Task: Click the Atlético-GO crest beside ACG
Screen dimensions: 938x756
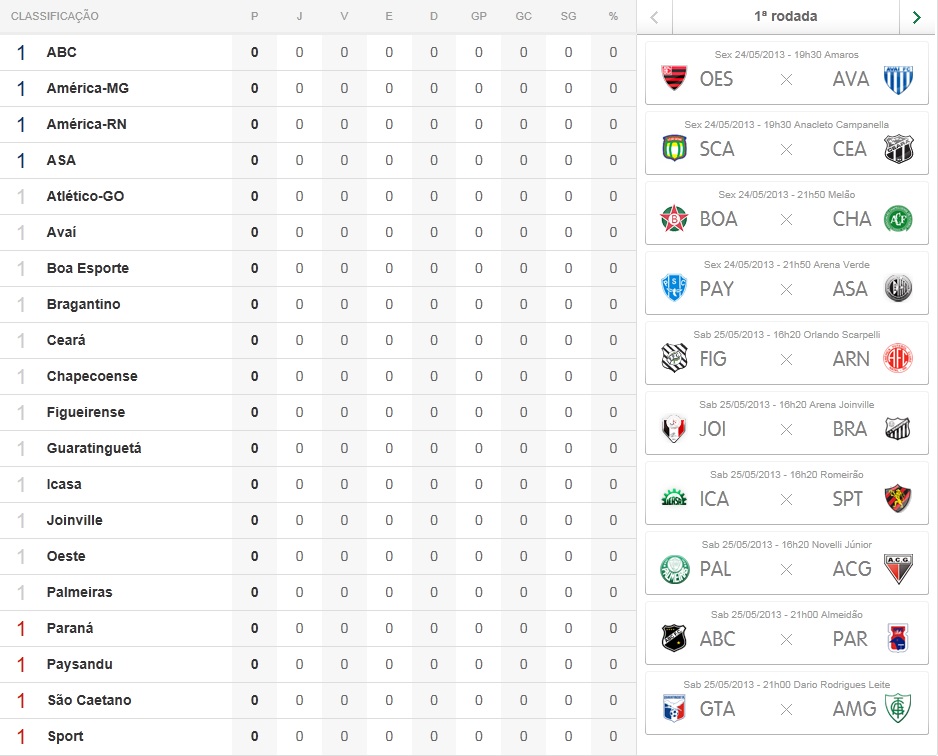Action: (898, 568)
